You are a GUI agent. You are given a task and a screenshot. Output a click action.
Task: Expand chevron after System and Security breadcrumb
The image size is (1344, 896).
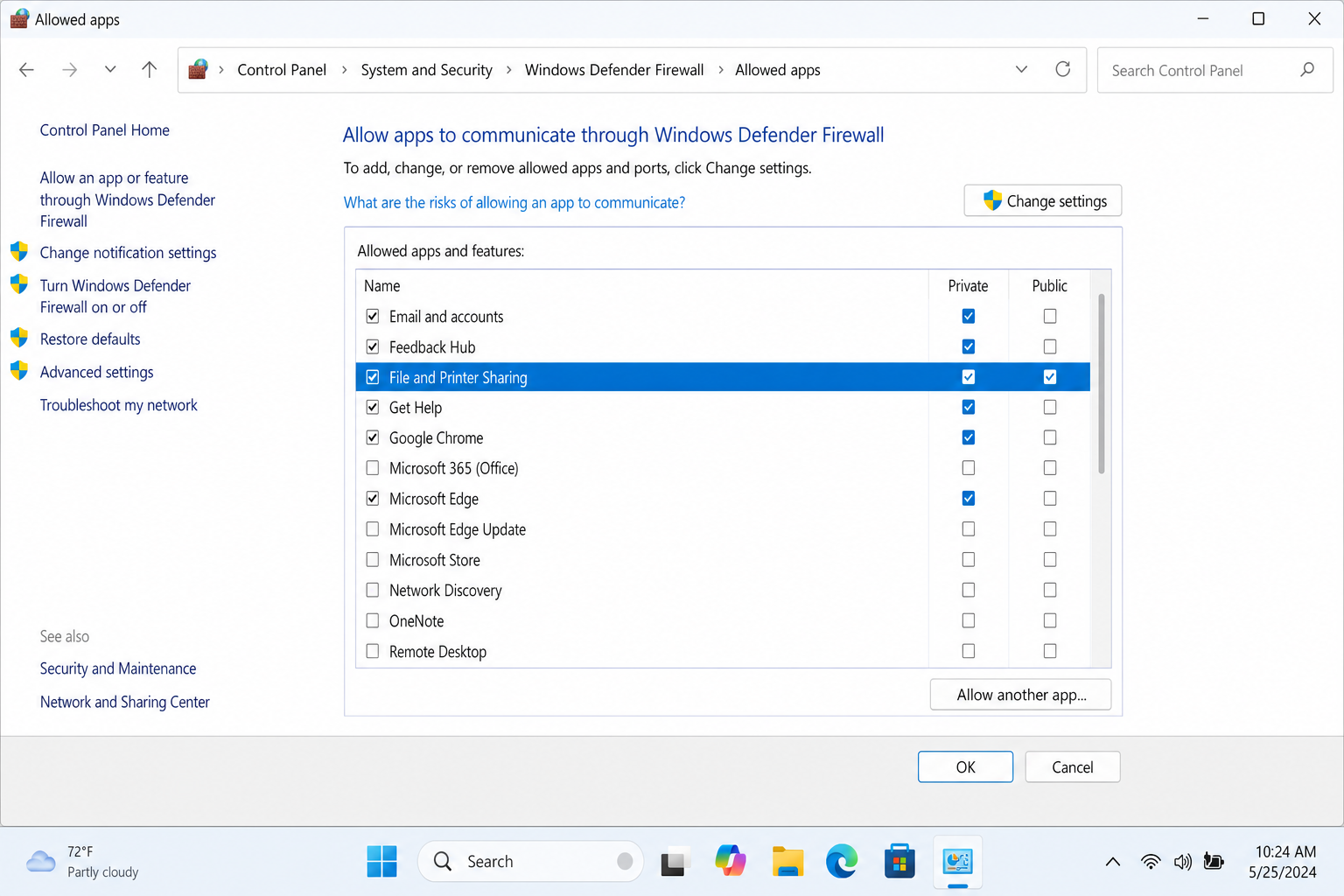click(508, 70)
